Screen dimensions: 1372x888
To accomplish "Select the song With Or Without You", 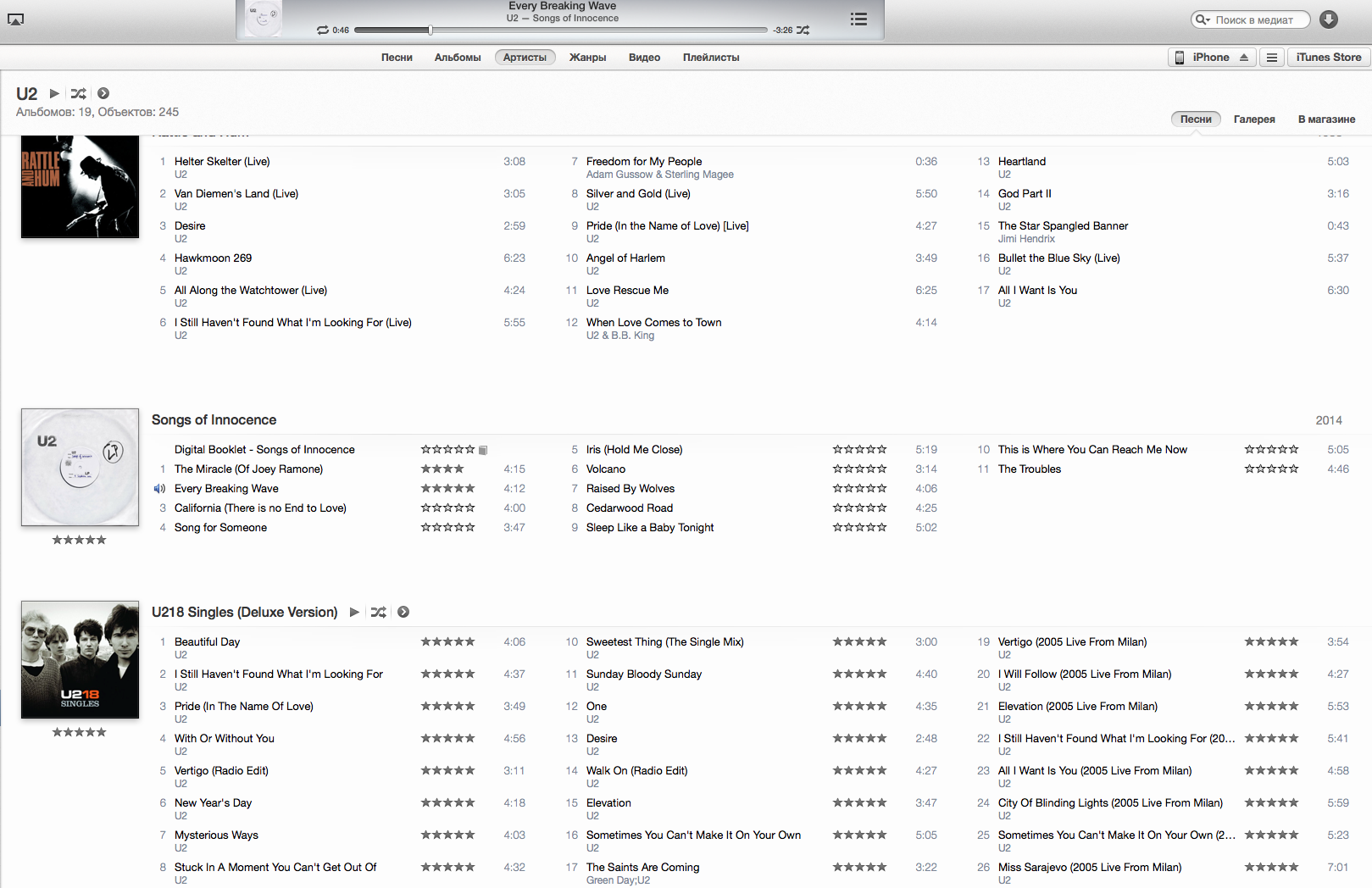I will click(224, 739).
